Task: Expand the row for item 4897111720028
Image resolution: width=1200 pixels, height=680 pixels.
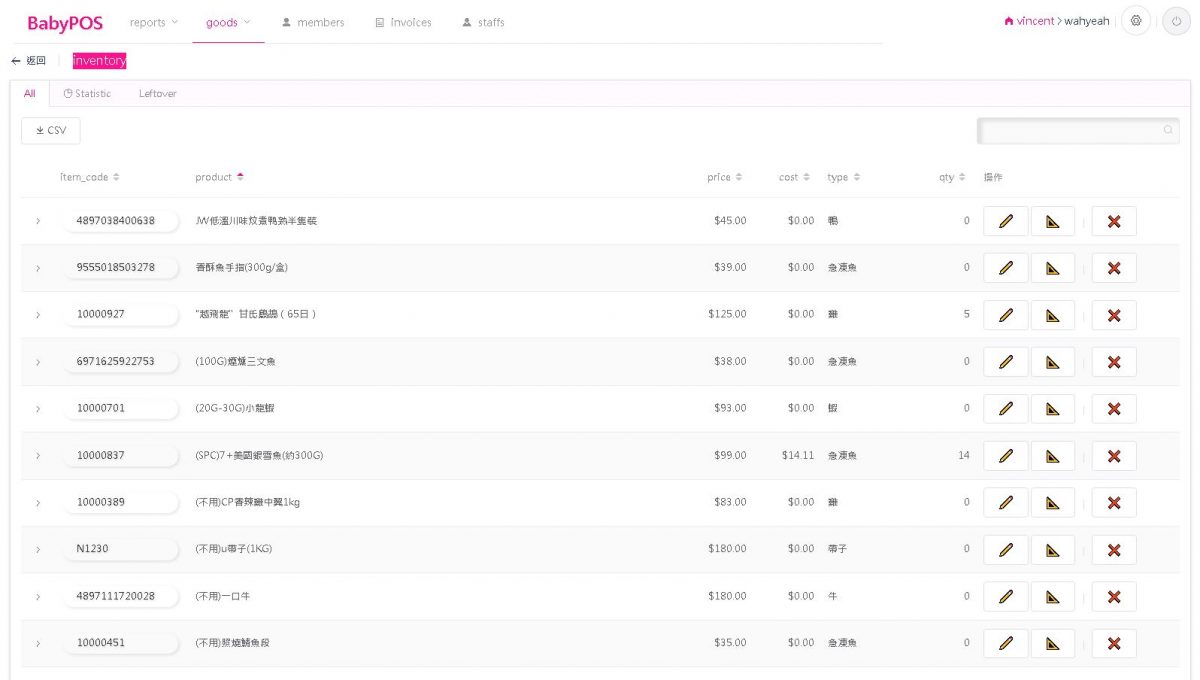Action: [x=38, y=597]
